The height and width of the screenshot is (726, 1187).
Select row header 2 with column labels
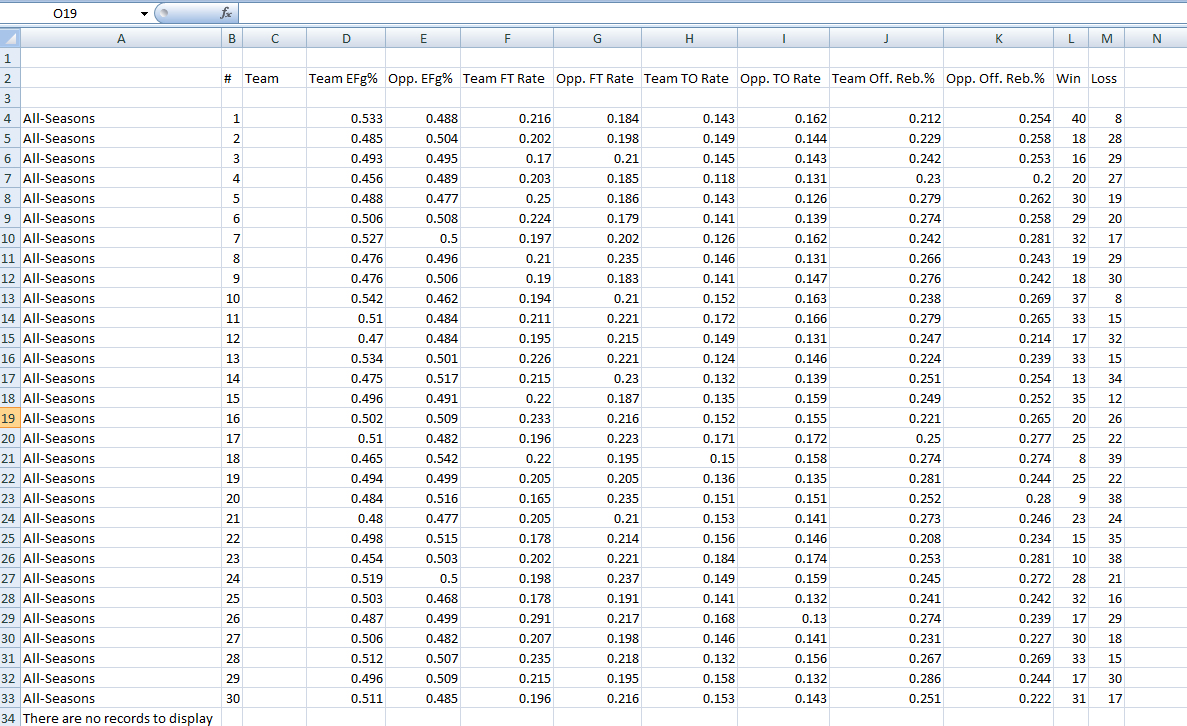tap(11, 78)
